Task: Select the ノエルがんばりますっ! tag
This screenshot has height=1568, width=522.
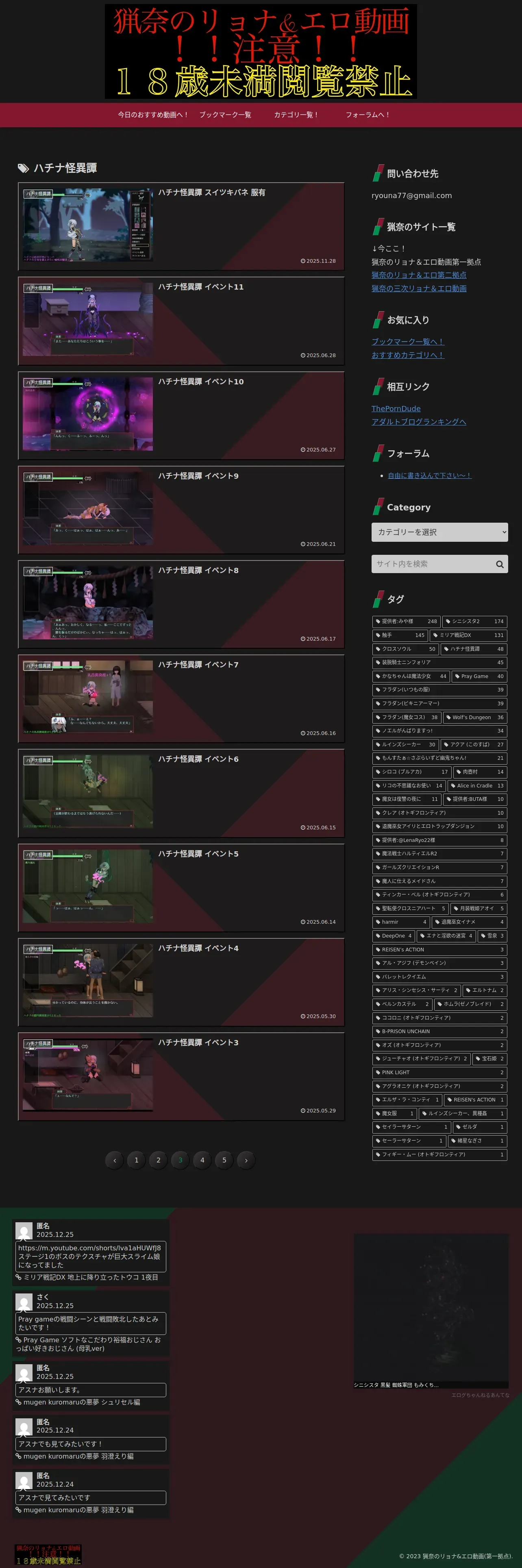Action: 439,731
